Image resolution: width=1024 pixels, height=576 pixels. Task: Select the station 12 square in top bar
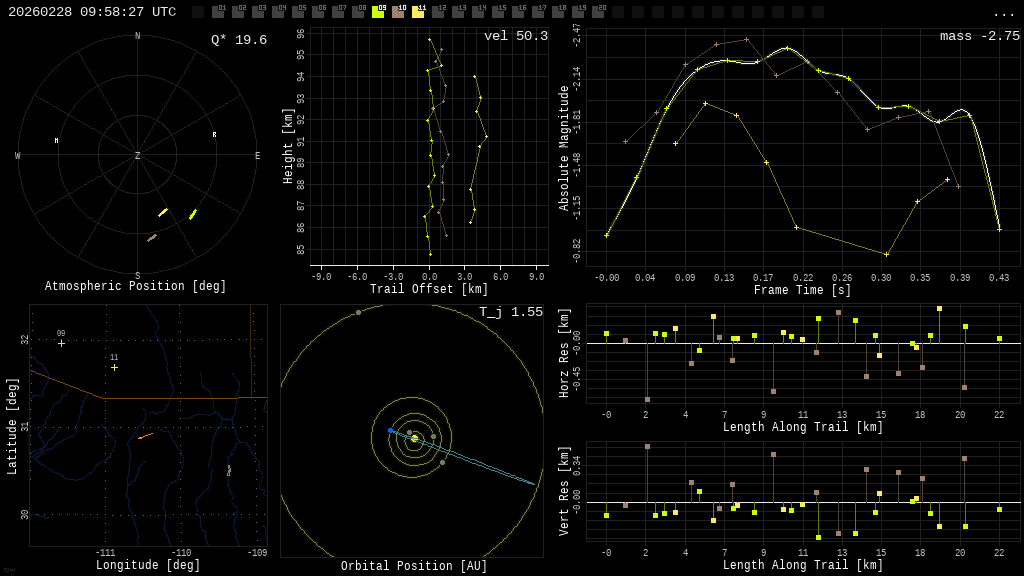click(438, 12)
